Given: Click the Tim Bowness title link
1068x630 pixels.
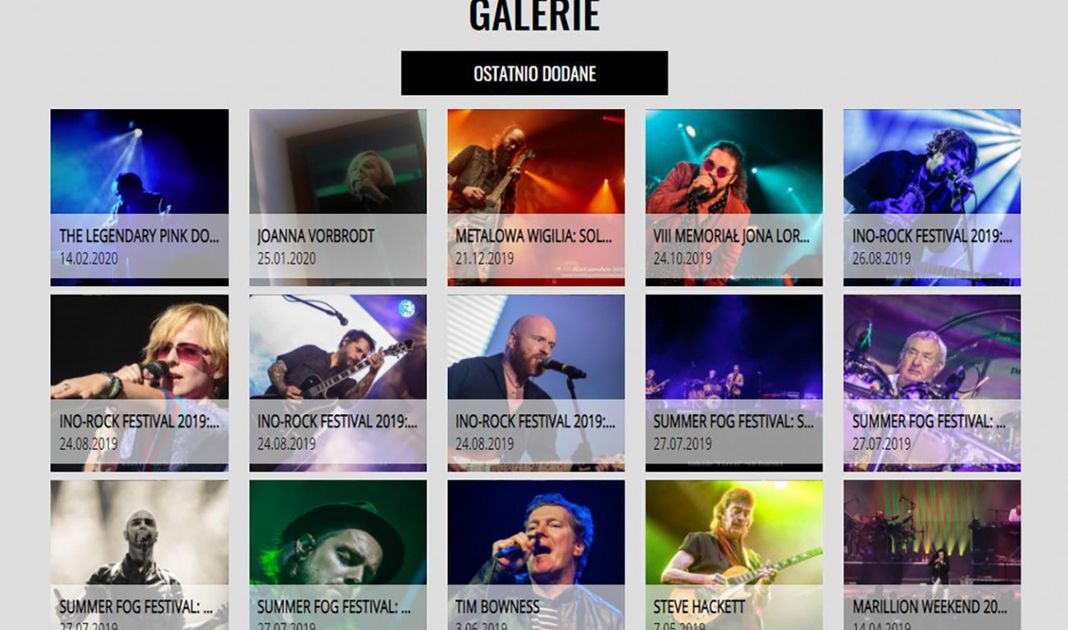Looking at the screenshot, I should [497, 607].
